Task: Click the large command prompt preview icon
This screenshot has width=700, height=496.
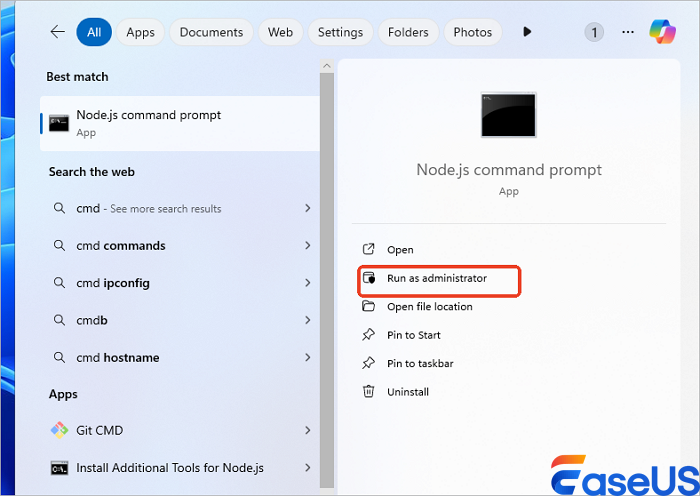Action: [508, 115]
